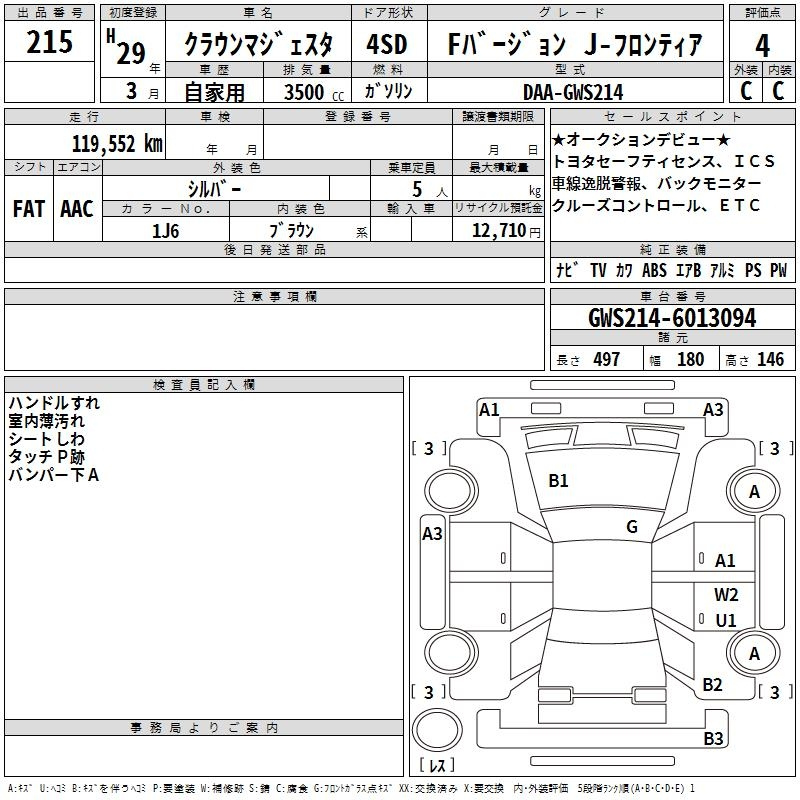The width and height of the screenshot is (800, 800).
Task: Click the 諸元 header
Action: coord(672,337)
